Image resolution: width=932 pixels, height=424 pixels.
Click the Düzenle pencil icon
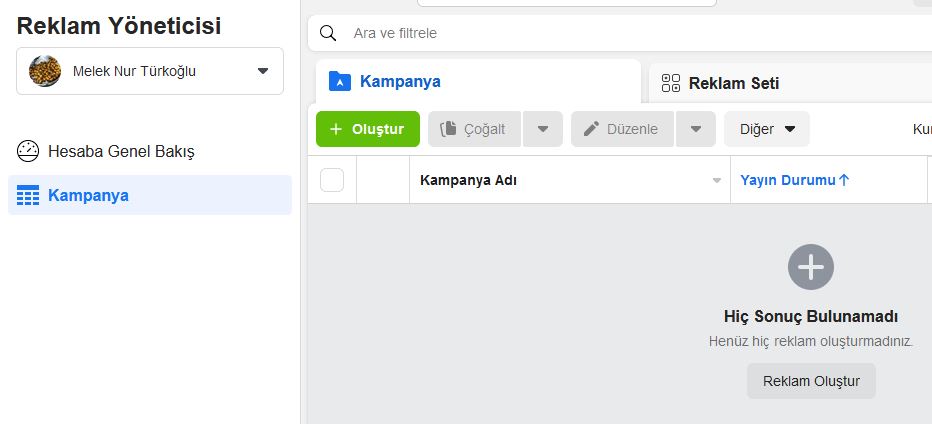point(591,128)
